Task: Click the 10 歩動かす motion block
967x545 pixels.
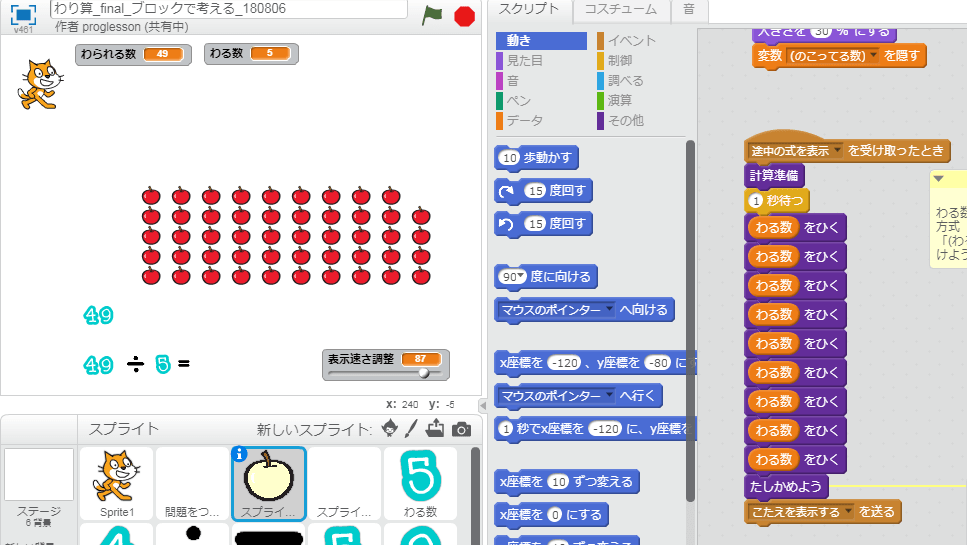Action: (536, 158)
